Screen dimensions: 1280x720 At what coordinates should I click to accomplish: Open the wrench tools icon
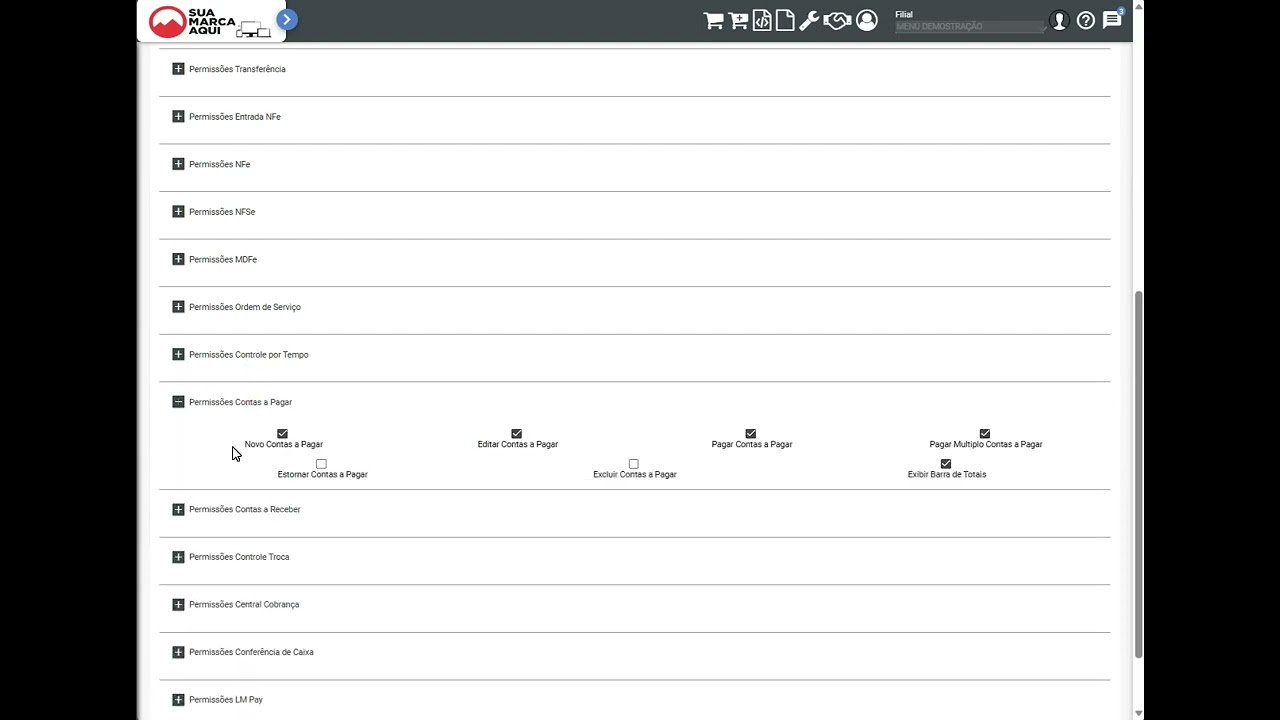(809, 20)
